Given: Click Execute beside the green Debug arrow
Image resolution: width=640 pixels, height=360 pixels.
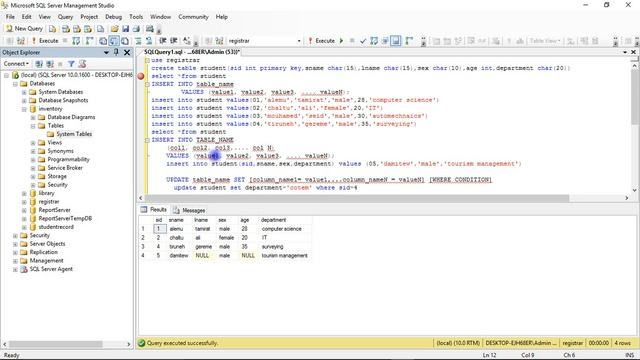Looking at the screenshot, I should point(322,41).
